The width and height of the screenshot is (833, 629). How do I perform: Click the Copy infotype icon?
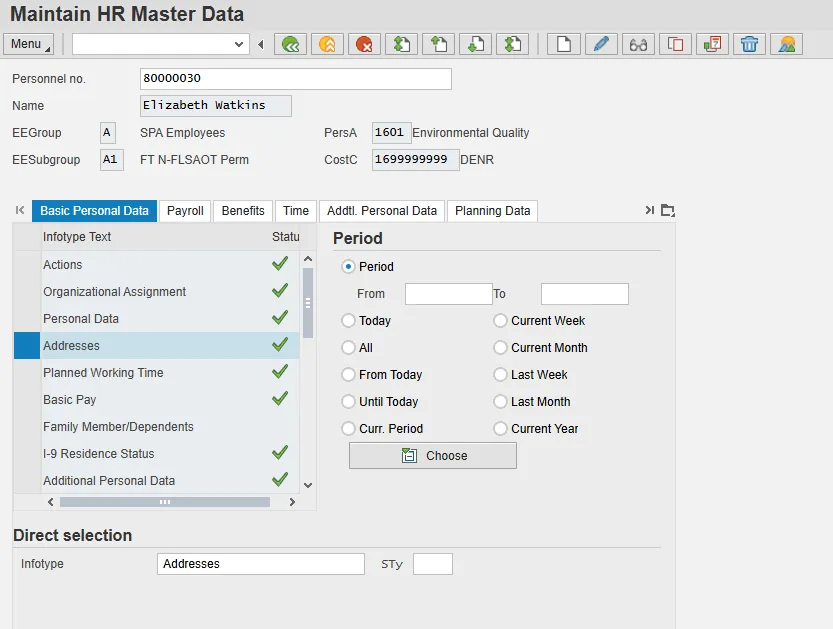click(675, 44)
